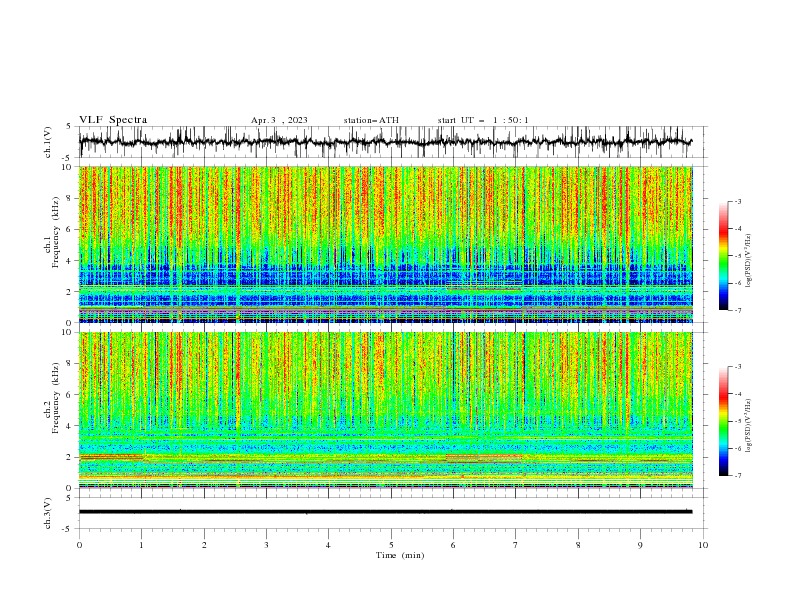The width and height of the screenshot is (792, 612).
Task: Click the ch.2 Frequency (kHz) axis label
Action: 52,398
